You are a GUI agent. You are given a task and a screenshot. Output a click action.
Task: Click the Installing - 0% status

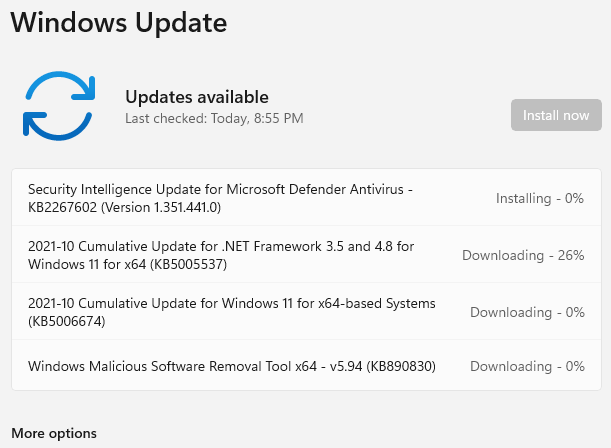[539, 198]
